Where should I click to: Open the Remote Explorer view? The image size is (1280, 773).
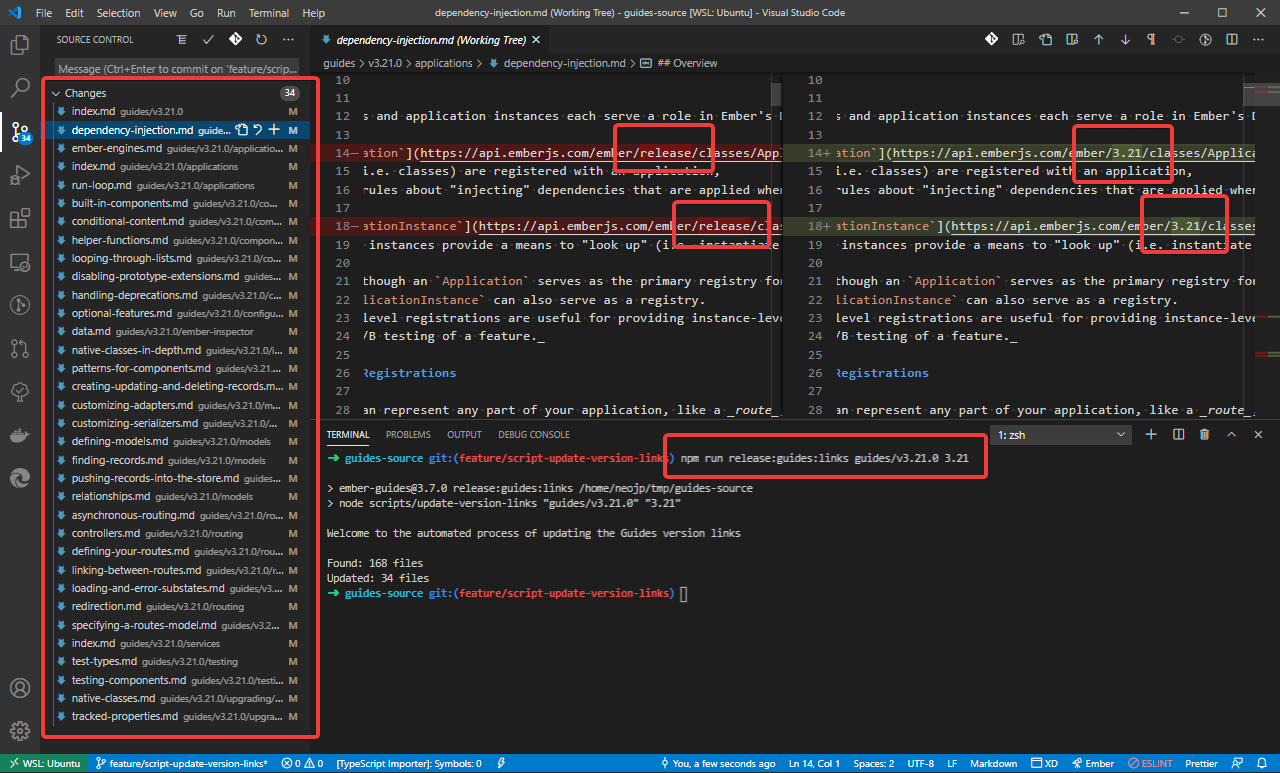(19, 262)
